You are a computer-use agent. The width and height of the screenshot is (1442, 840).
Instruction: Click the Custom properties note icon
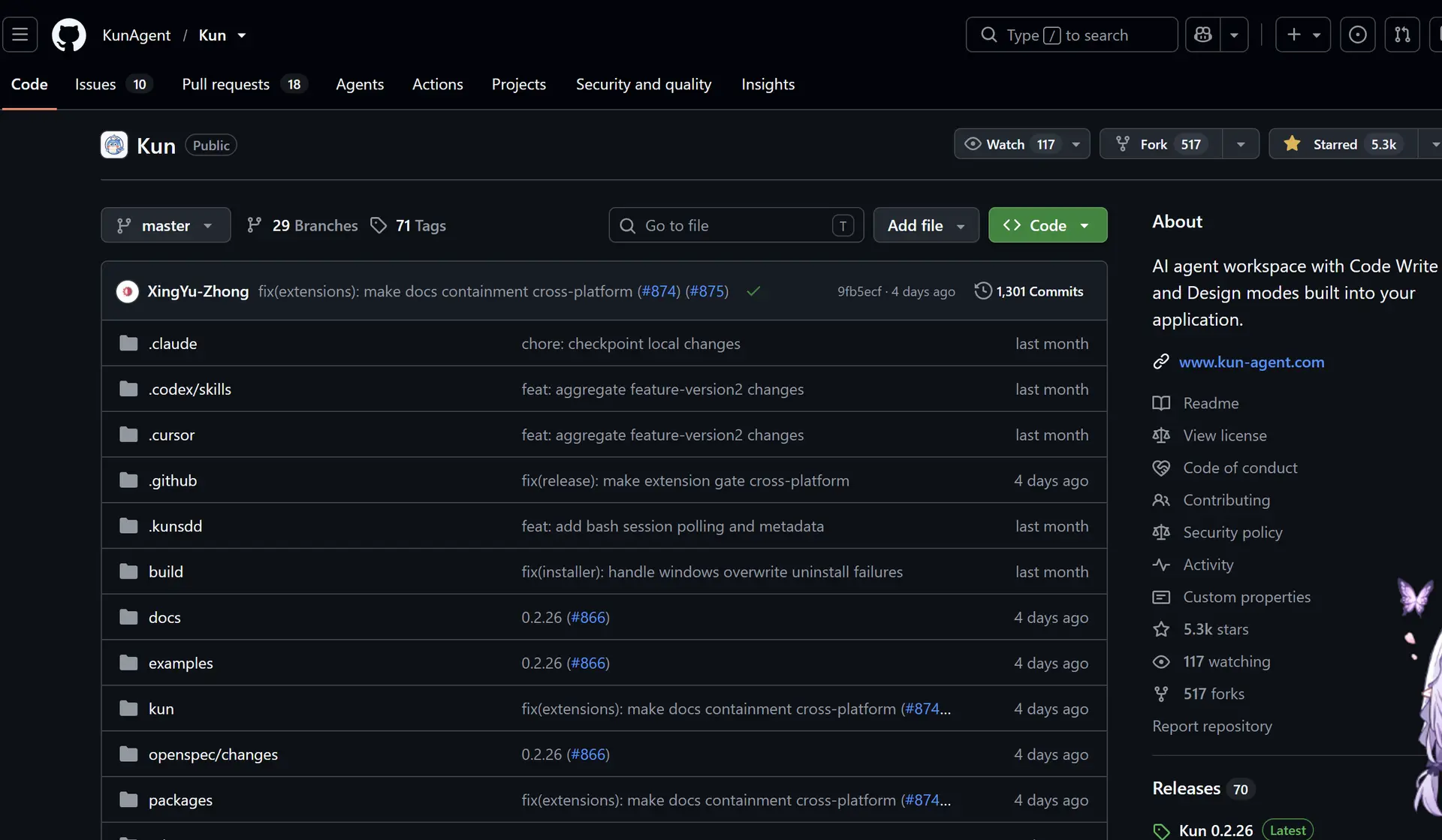pyautogui.click(x=1161, y=597)
